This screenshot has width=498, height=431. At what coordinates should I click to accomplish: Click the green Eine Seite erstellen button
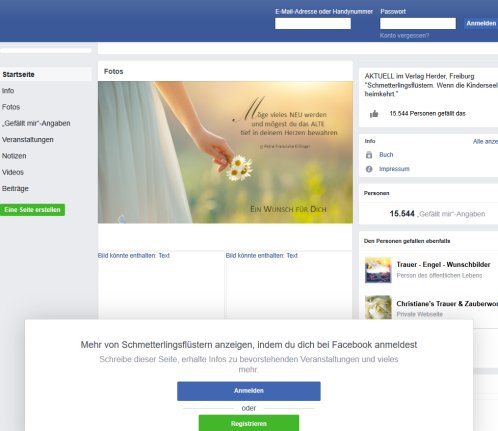(32, 210)
